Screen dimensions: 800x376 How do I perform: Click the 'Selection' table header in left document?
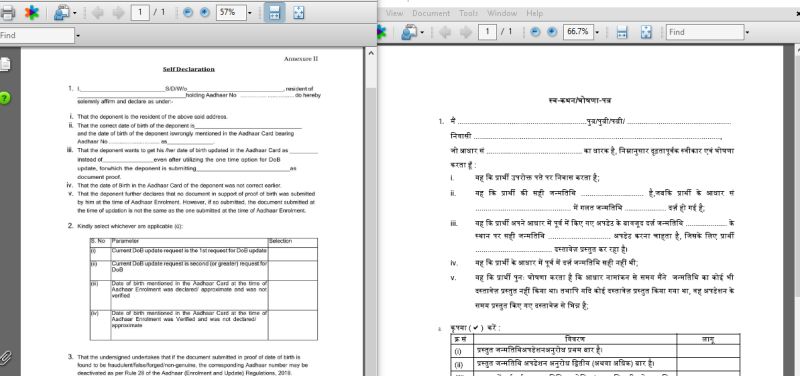(x=280, y=241)
